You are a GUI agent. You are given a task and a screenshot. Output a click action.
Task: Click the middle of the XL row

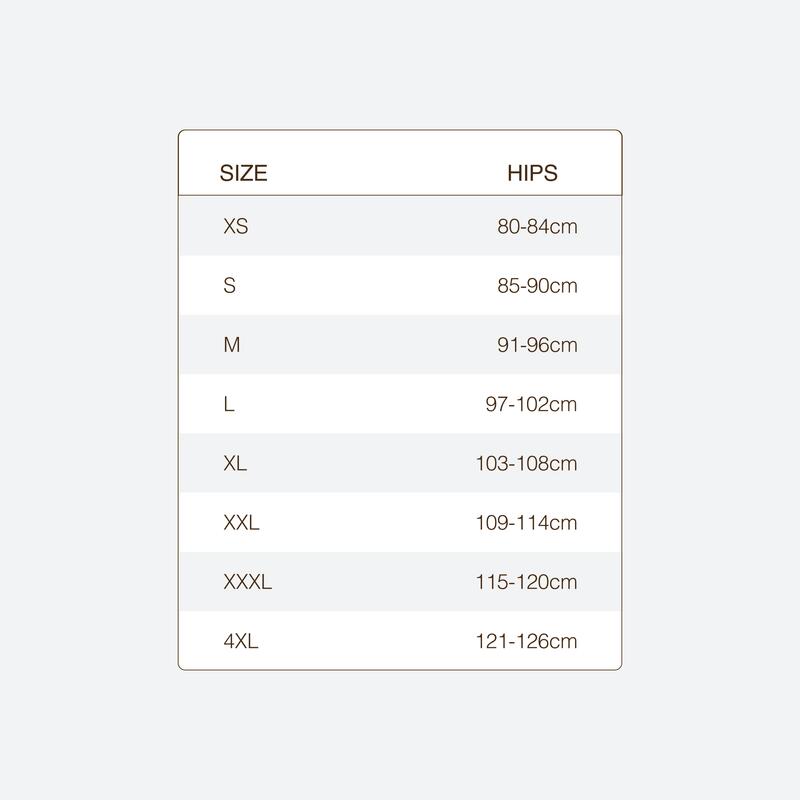point(400,463)
